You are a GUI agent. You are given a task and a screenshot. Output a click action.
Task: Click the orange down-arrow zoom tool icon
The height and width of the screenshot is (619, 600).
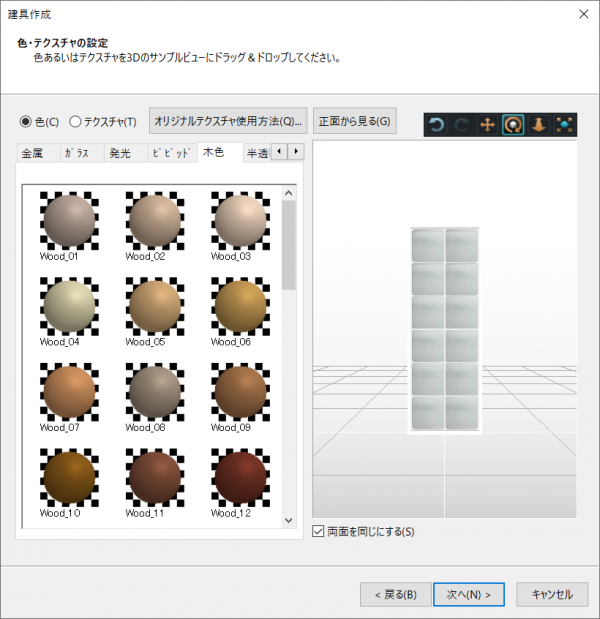point(538,125)
